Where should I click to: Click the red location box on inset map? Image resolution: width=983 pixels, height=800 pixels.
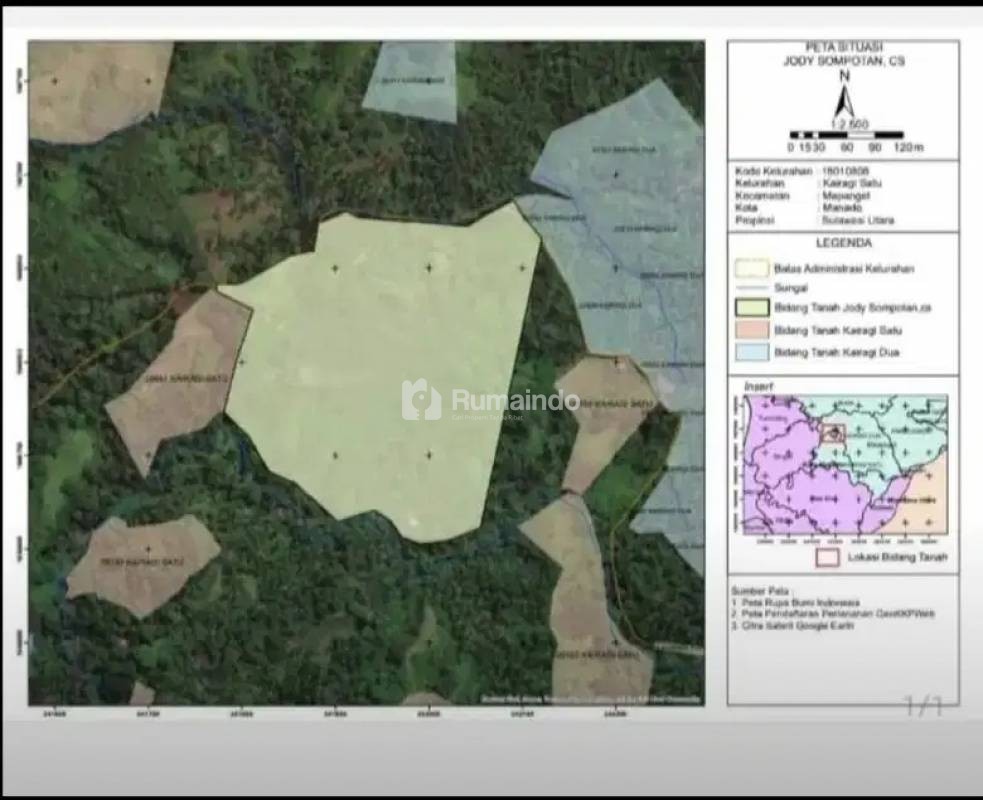[x=833, y=434]
